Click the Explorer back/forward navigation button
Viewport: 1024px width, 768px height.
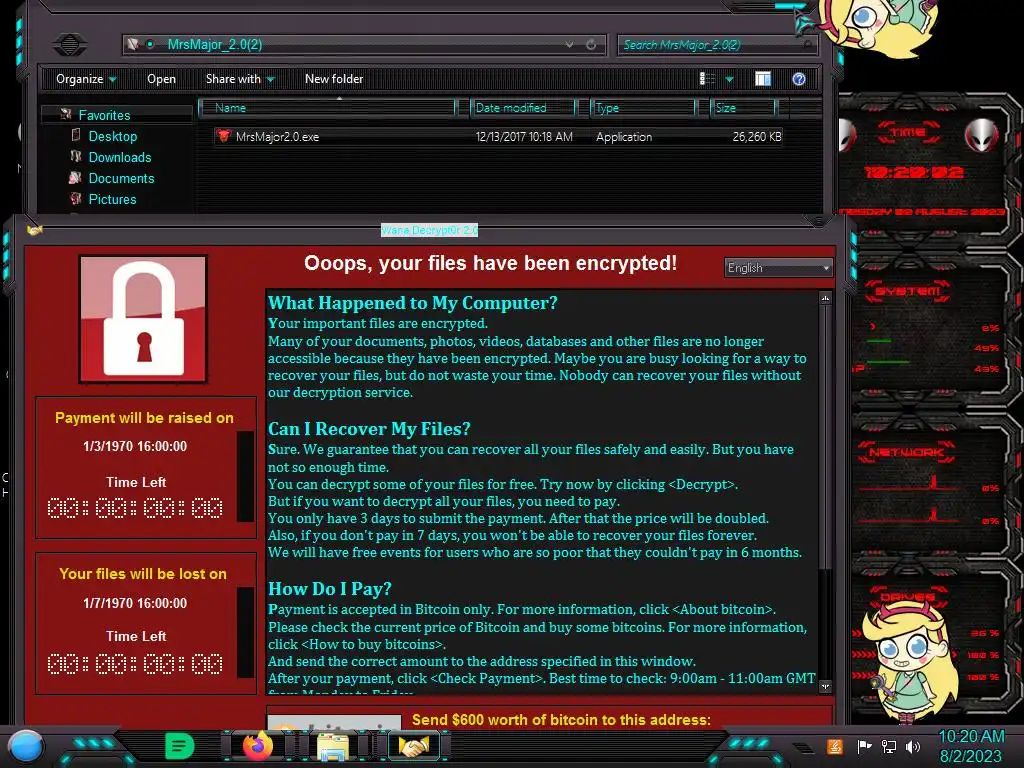(70, 45)
